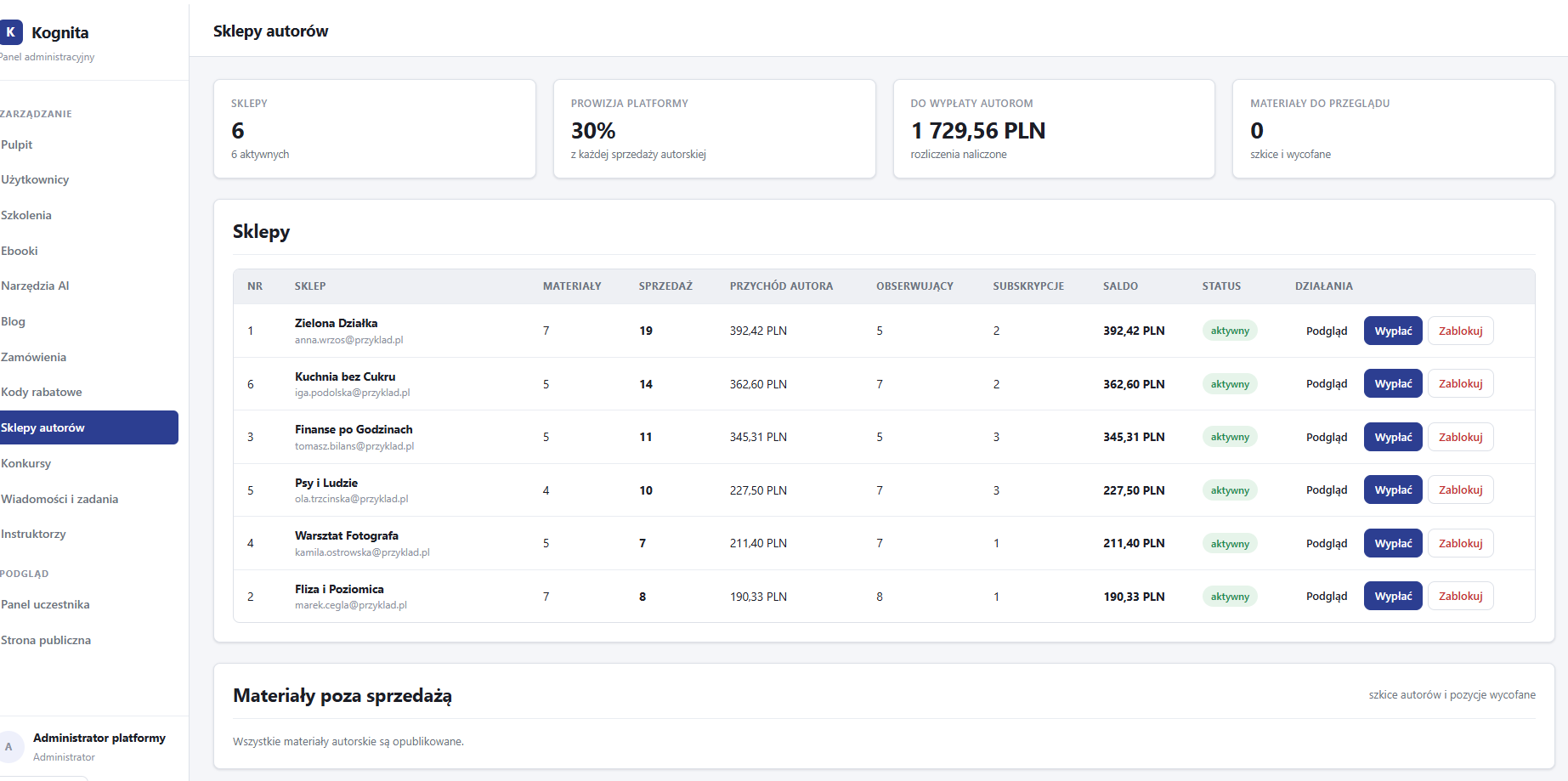Click Wypłać for Zielona Działka
The width and height of the screenshot is (1568, 781).
(1393, 331)
